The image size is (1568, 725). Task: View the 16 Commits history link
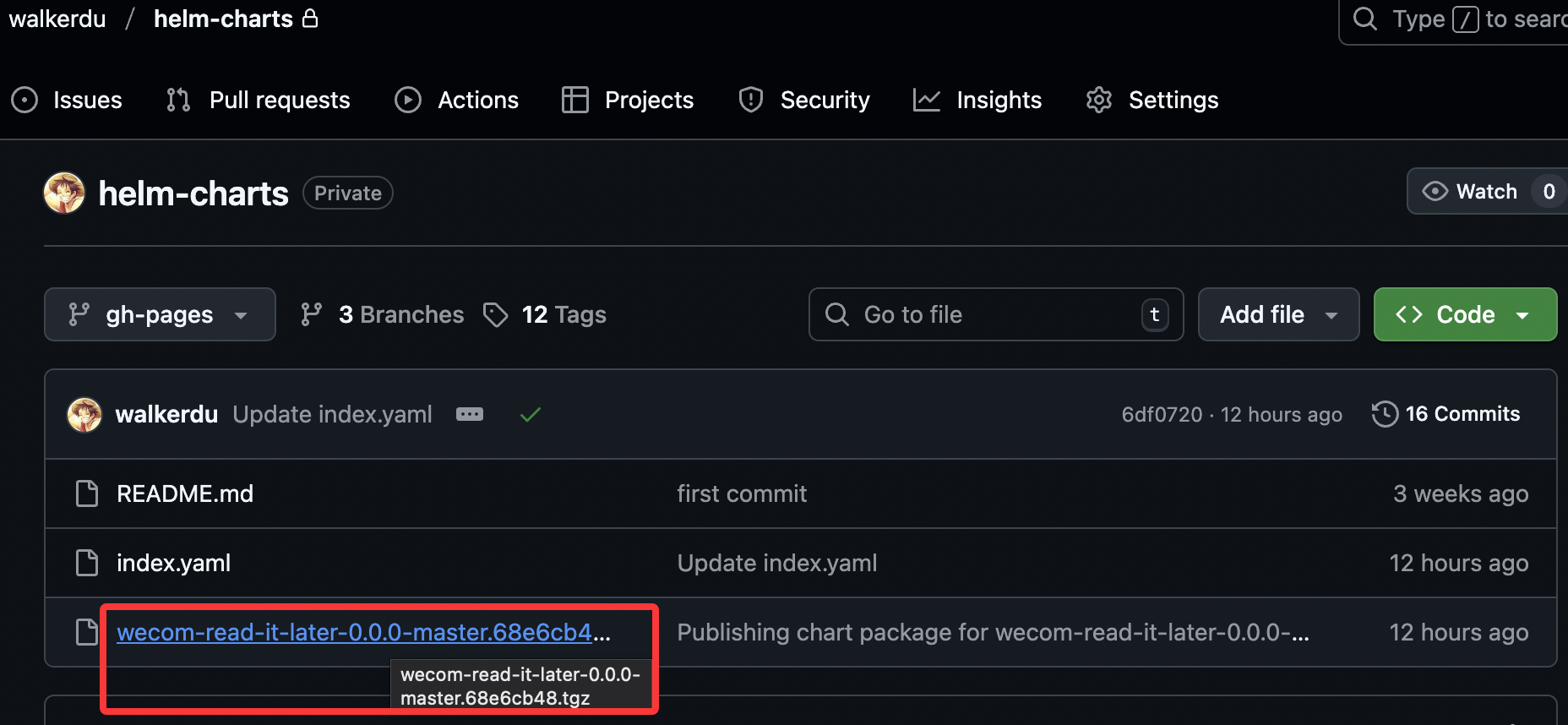tap(1462, 414)
